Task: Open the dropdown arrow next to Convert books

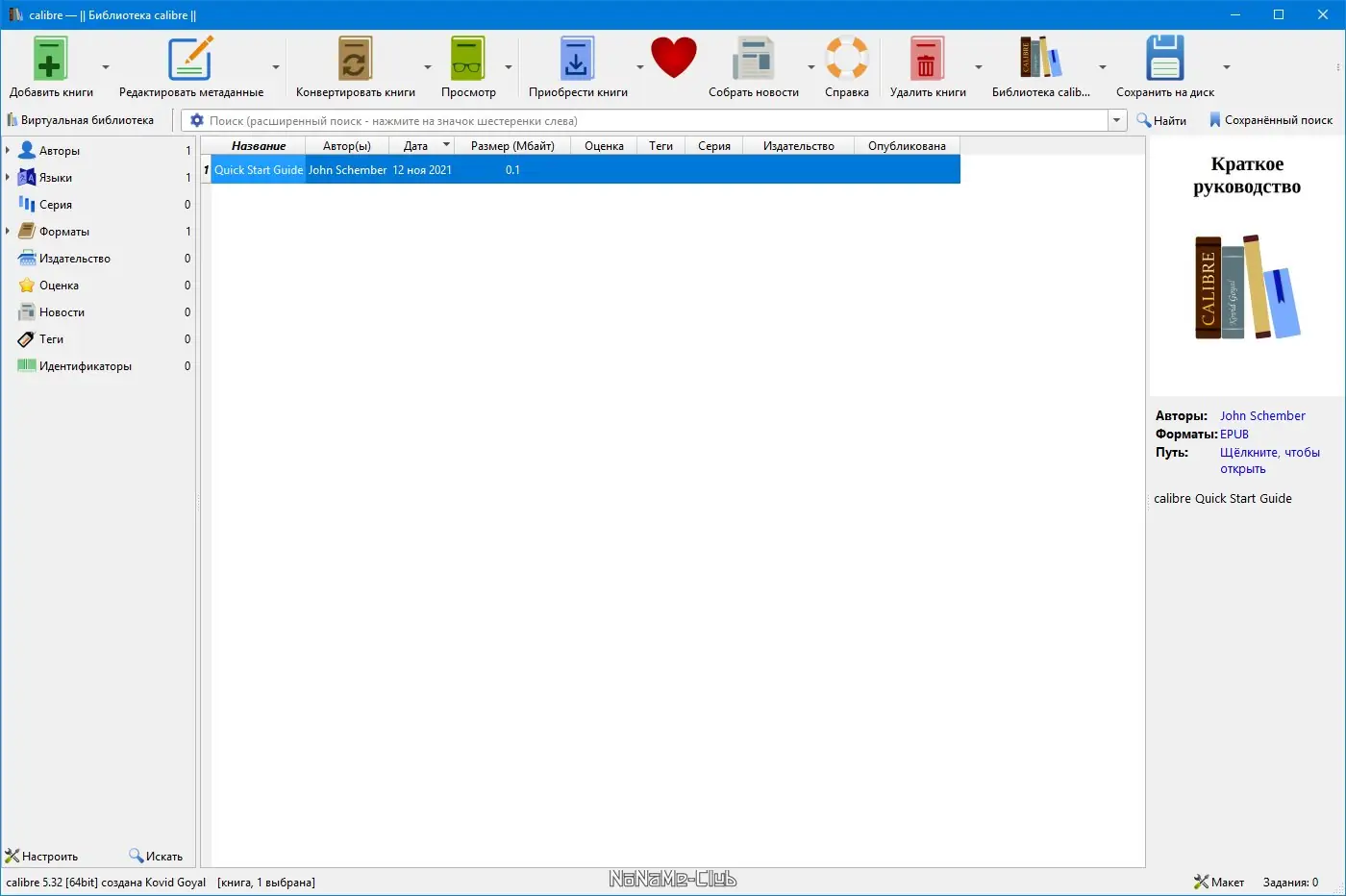Action: [428, 67]
